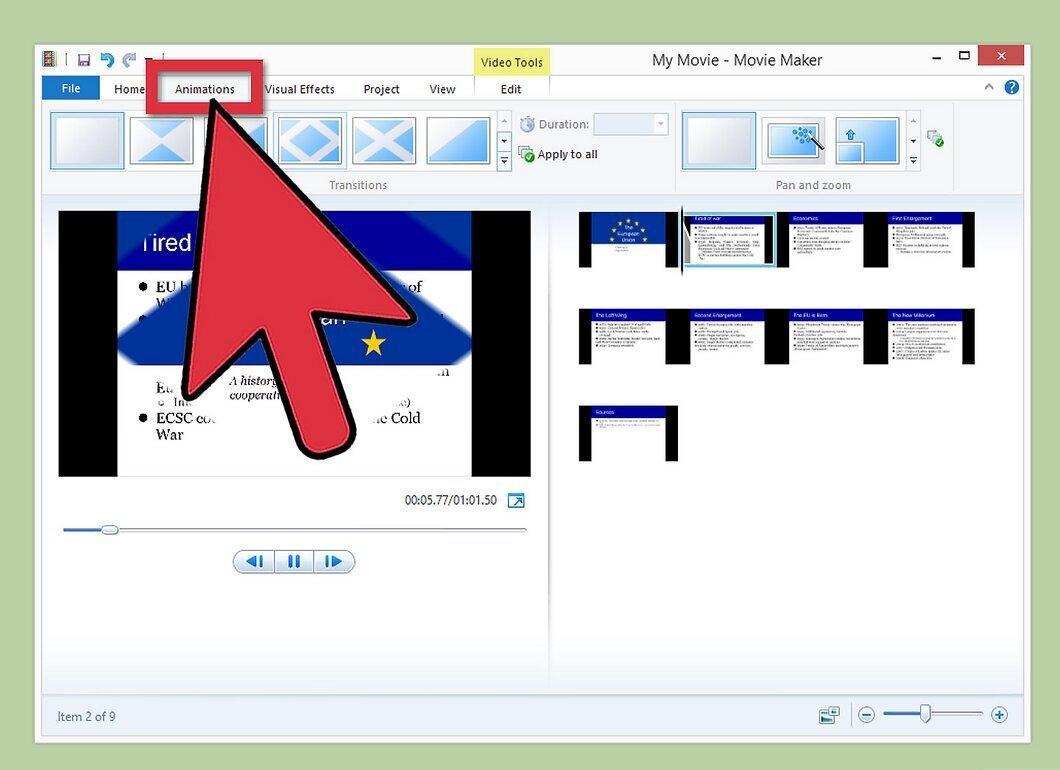Click Apply to all transitions button

[x=558, y=154]
